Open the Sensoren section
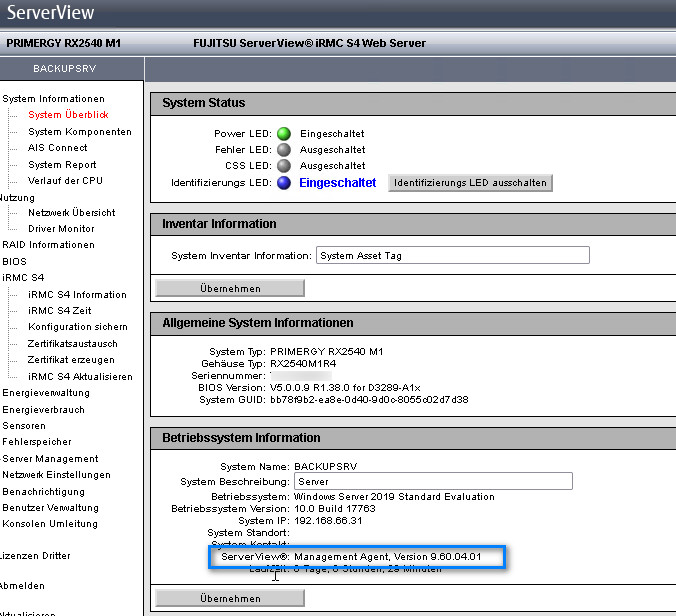The width and height of the screenshot is (676, 616). pyautogui.click(x=24, y=426)
